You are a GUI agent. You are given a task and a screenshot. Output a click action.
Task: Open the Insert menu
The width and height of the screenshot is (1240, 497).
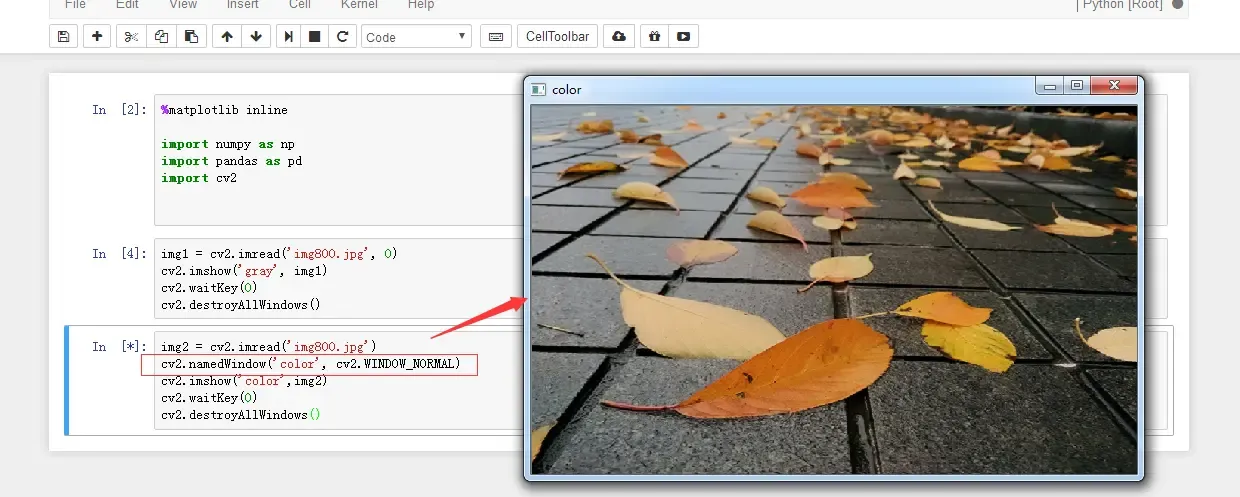click(242, 5)
